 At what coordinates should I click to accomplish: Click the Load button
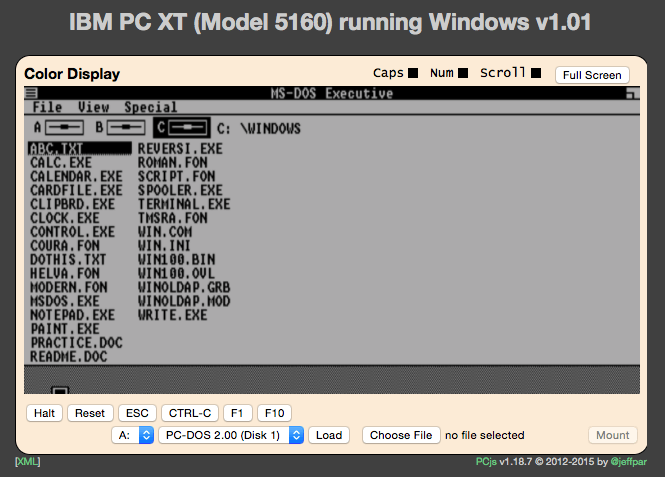(x=329, y=435)
